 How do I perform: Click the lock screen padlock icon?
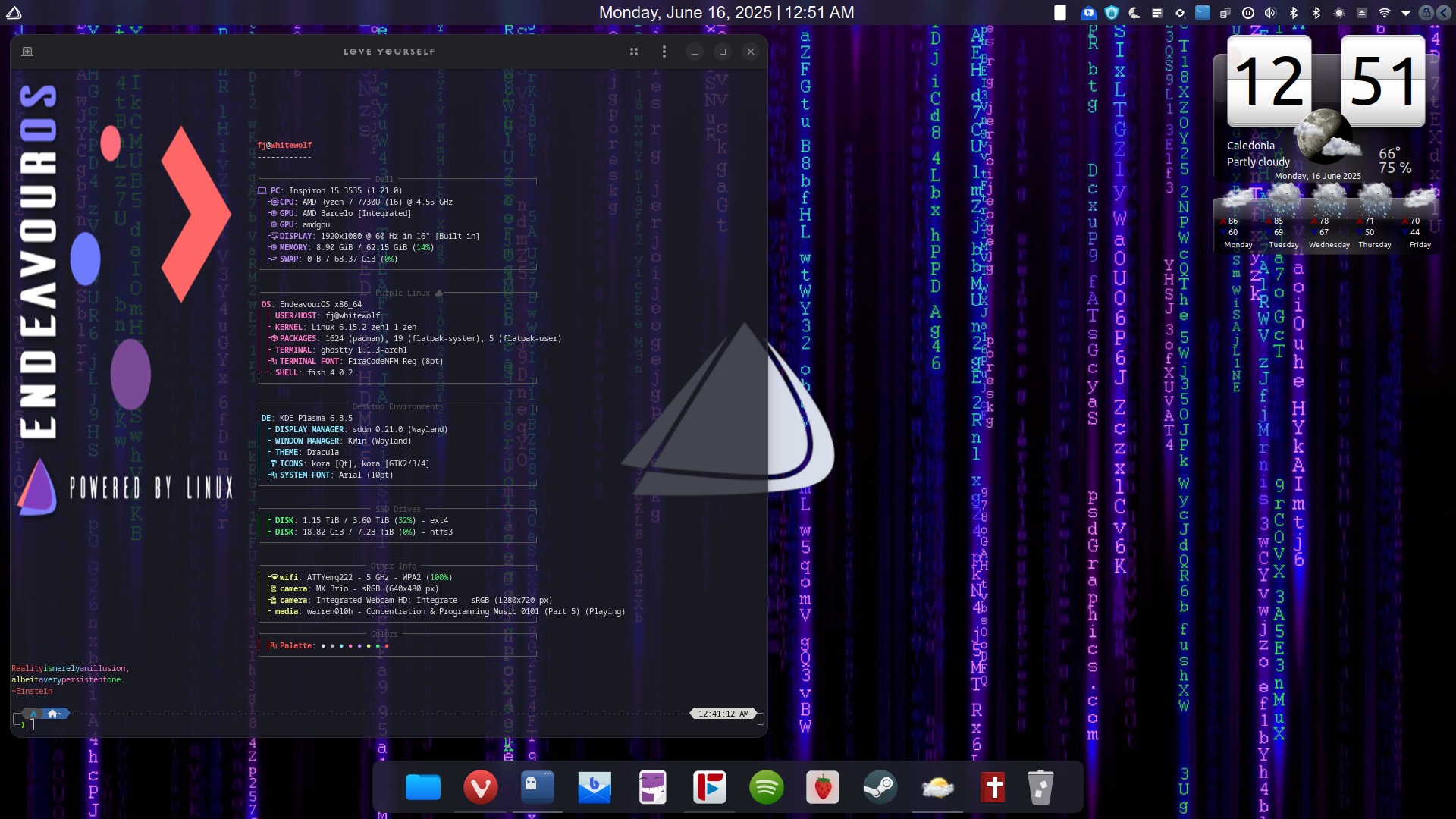coord(1426,12)
